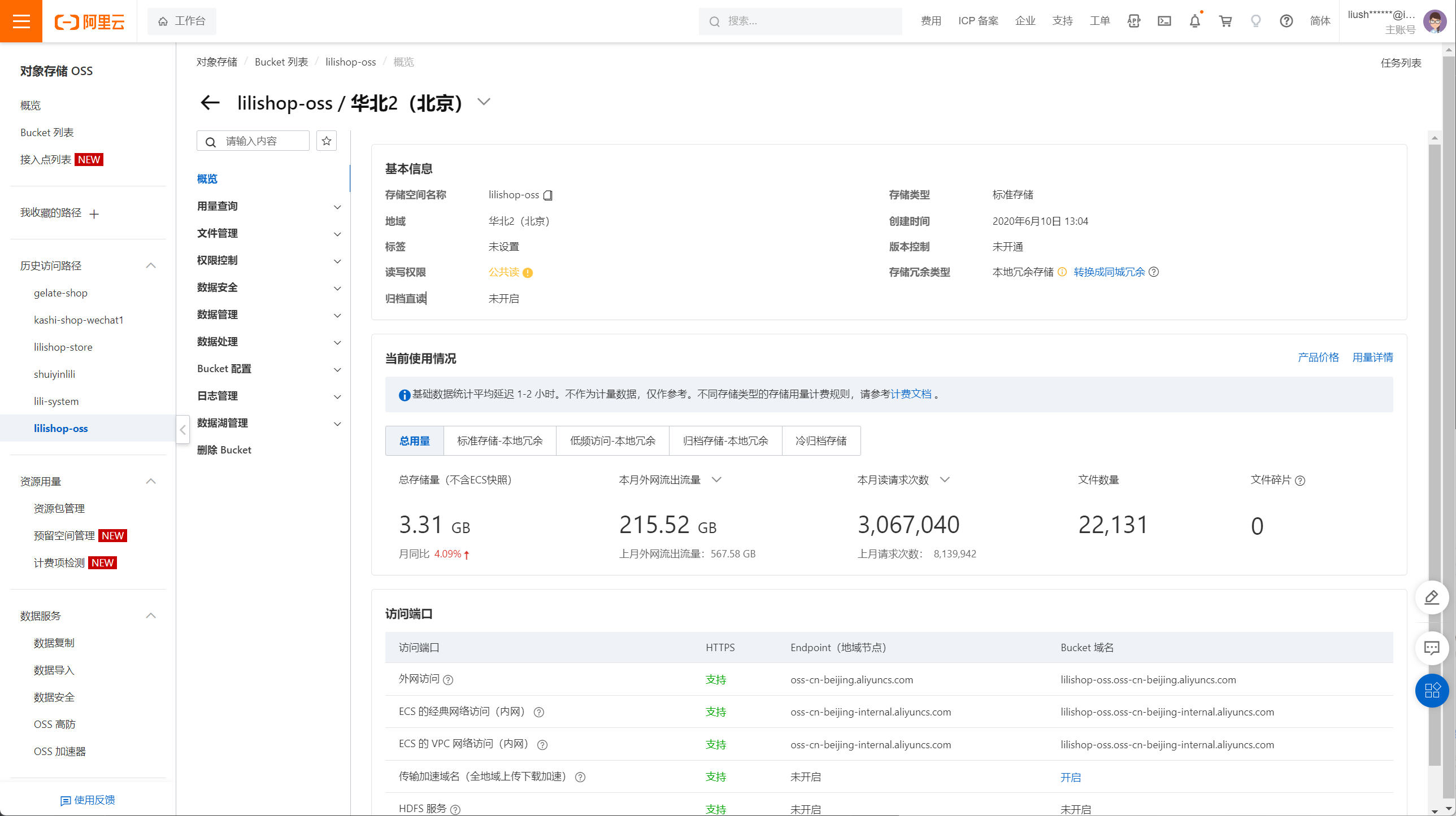Viewport: 1456px width, 816px height.
Task: Click help icon beside HDFS 服务
Action: click(455, 809)
